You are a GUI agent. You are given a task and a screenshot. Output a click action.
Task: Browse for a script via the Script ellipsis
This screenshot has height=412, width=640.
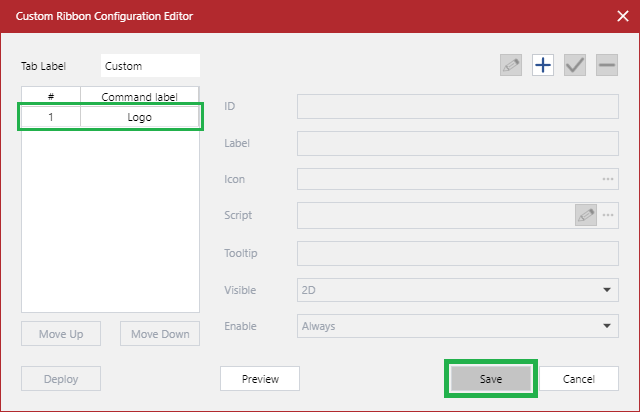[x=607, y=215]
